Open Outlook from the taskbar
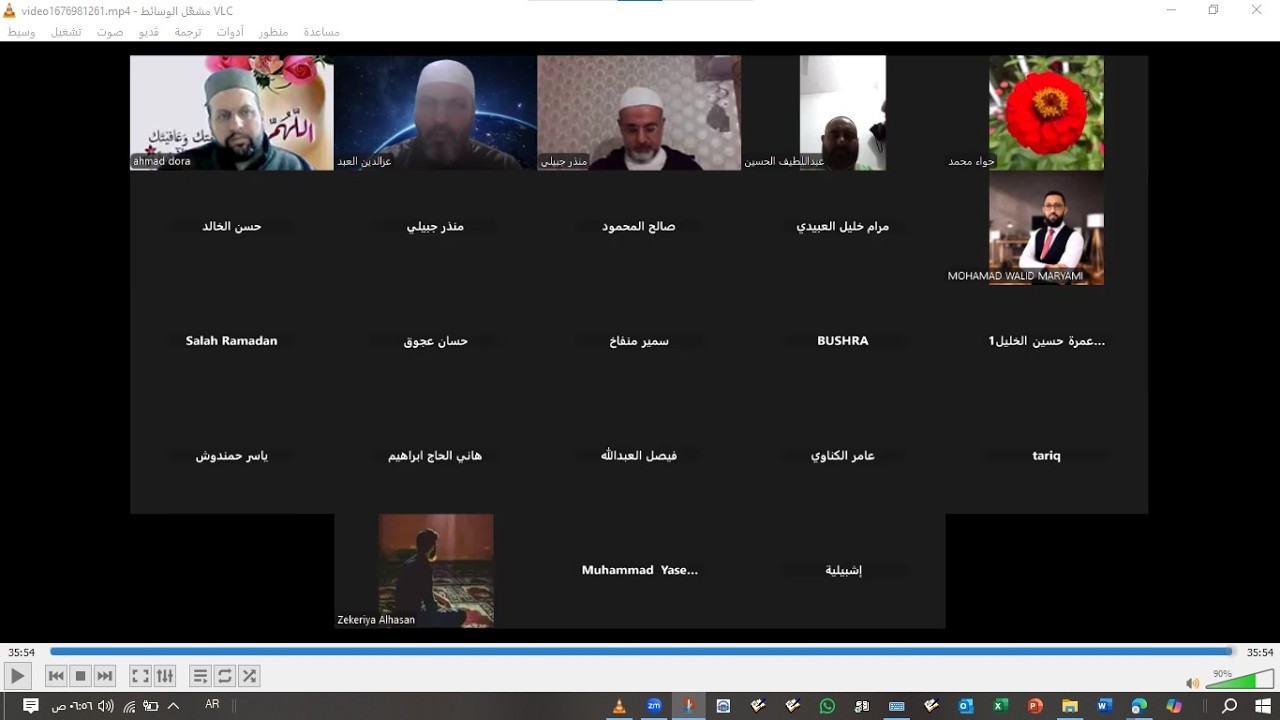 pos(966,706)
